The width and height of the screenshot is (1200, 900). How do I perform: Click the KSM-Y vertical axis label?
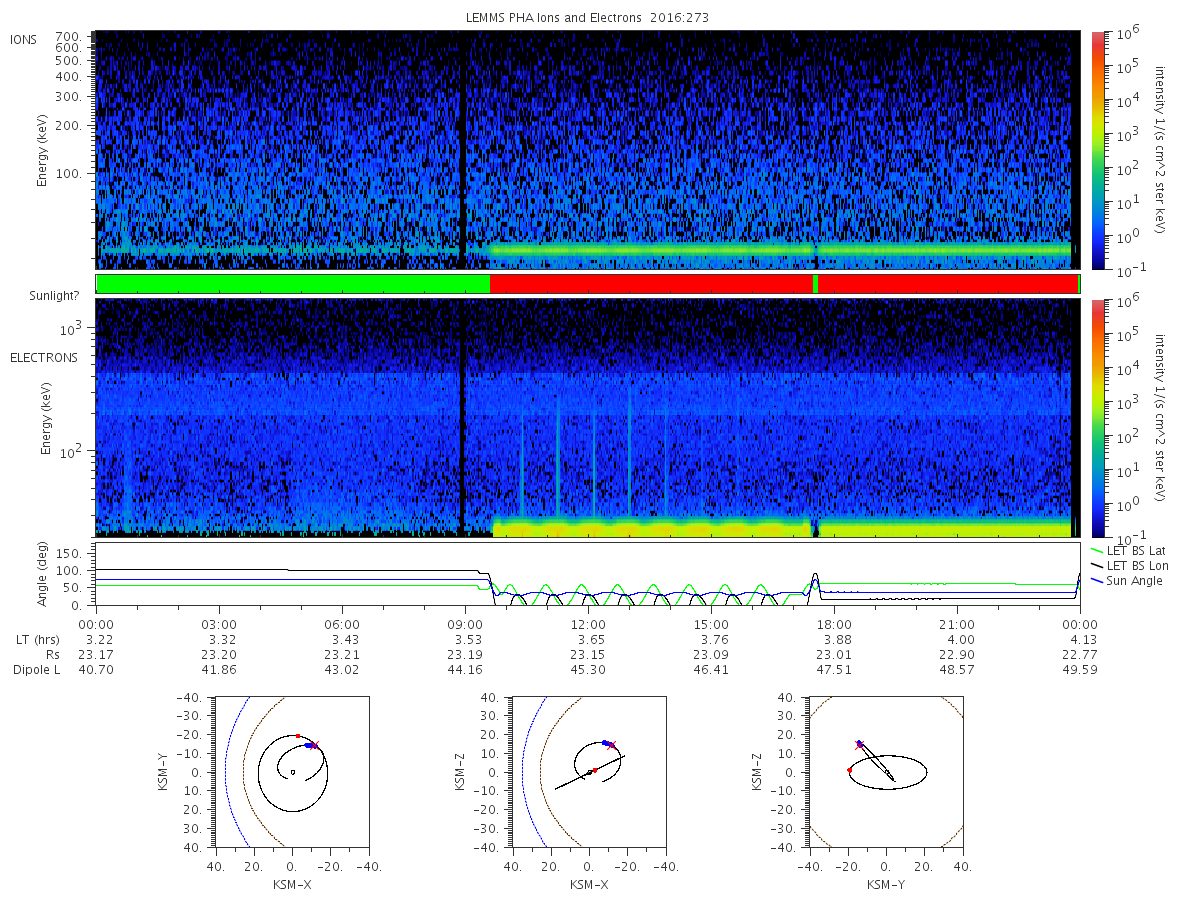click(163, 772)
